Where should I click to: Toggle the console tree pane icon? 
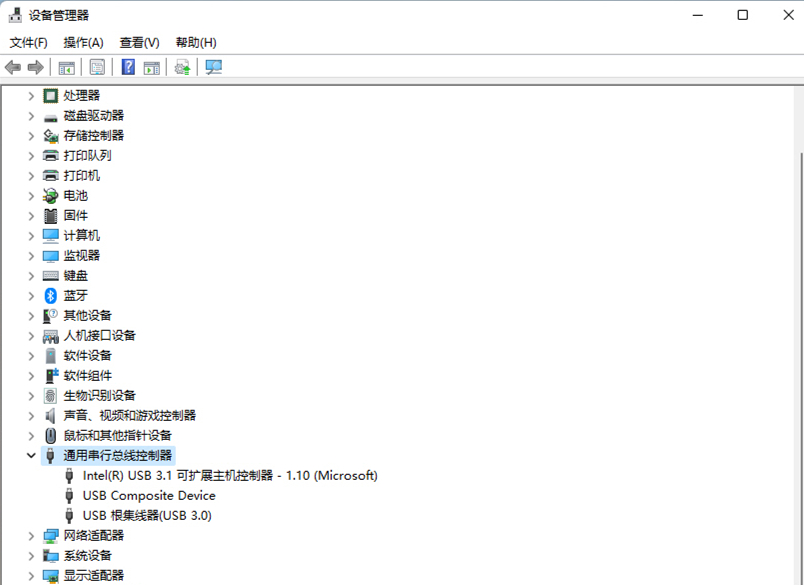coord(66,67)
